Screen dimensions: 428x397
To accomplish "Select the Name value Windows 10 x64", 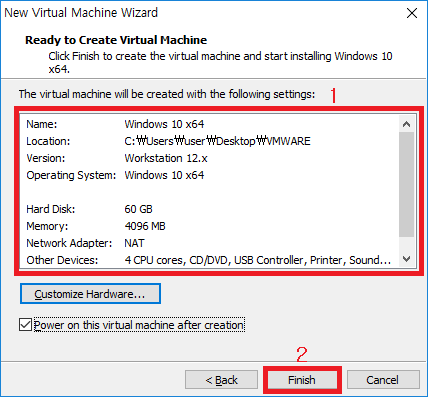I will 164,124.
